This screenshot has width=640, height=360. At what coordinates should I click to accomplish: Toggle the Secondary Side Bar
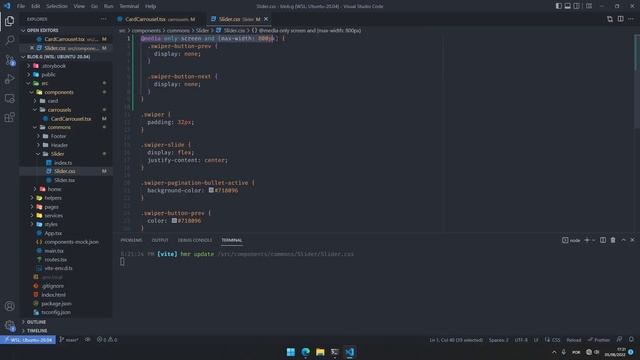(576, 6)
